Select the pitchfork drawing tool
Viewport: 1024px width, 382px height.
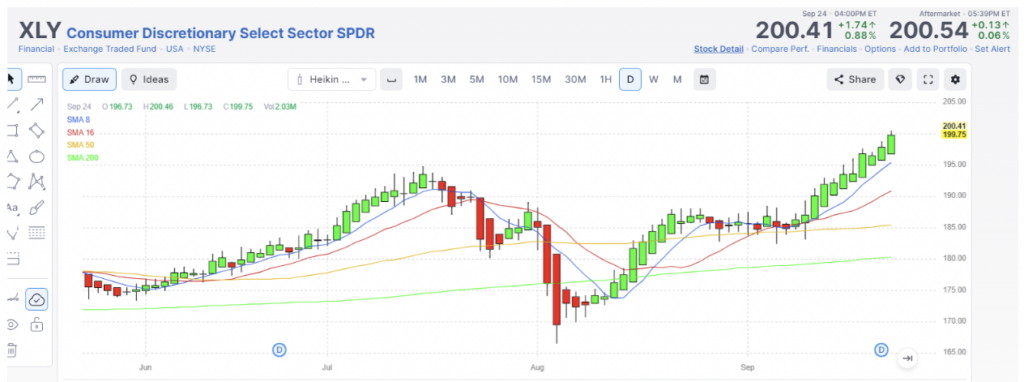12,232
